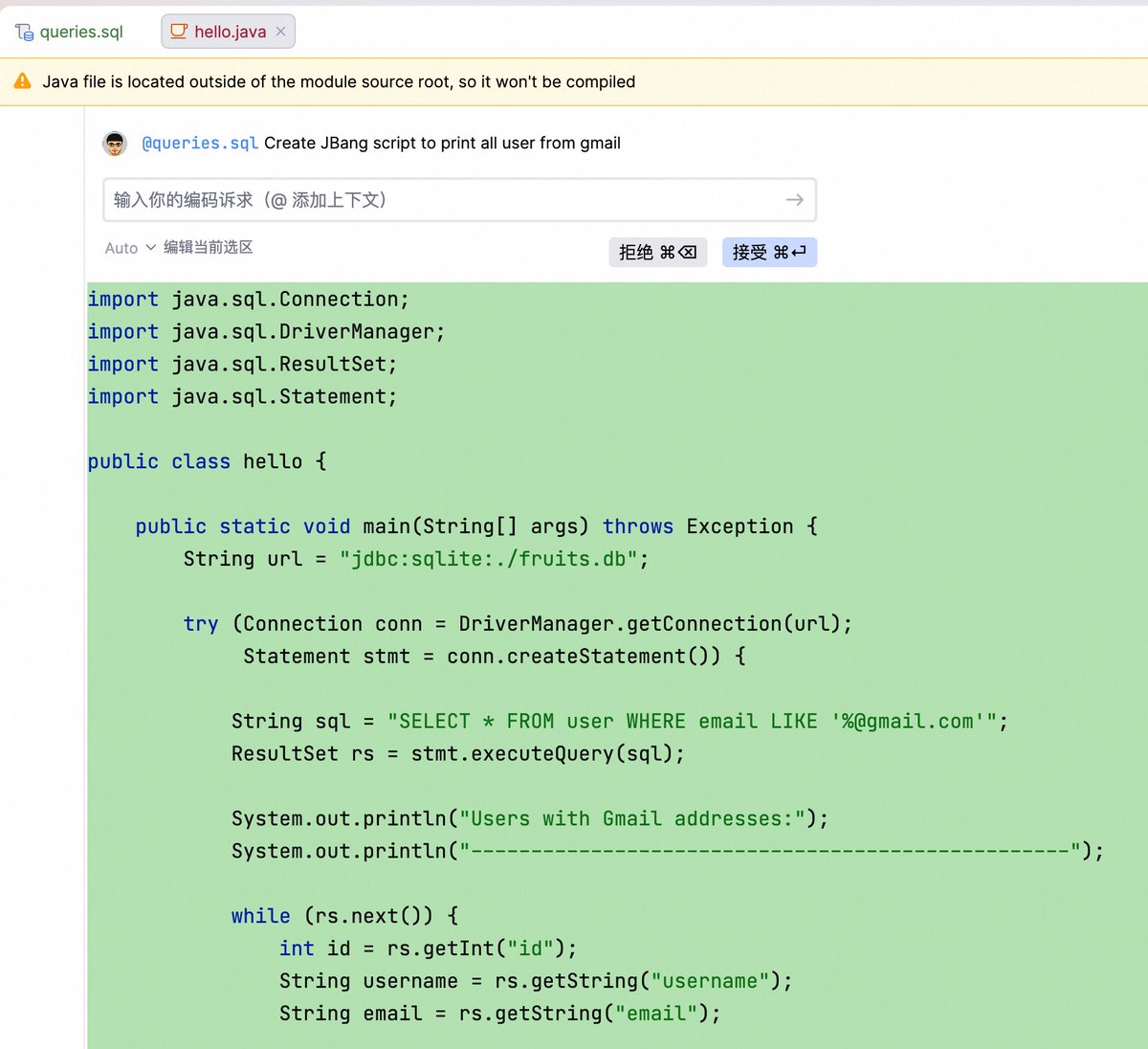Open the Auto mode dropdown

pos(130,248)
